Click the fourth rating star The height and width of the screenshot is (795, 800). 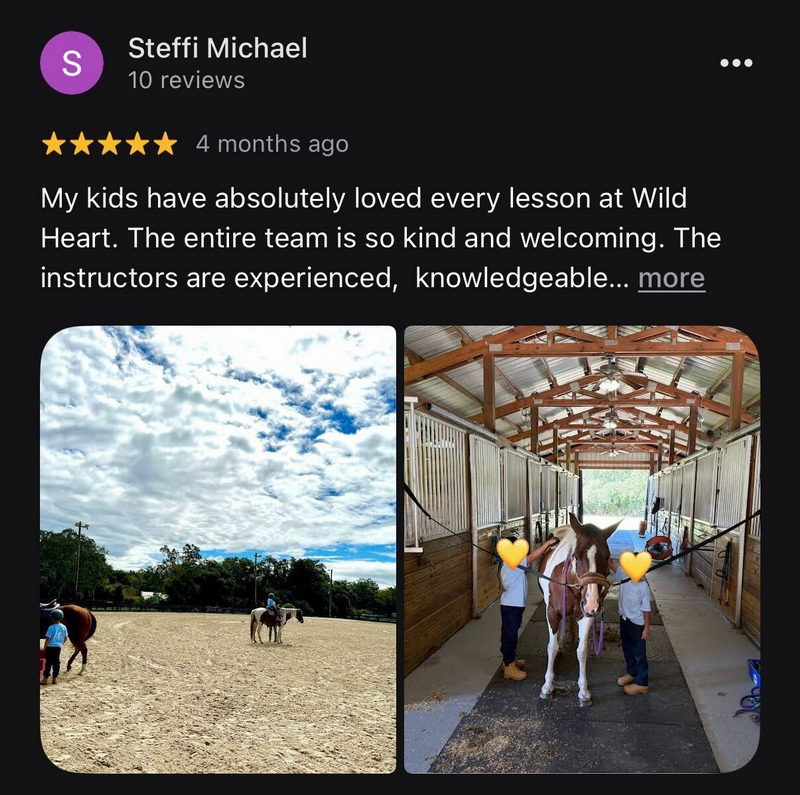tap(137, 143)
